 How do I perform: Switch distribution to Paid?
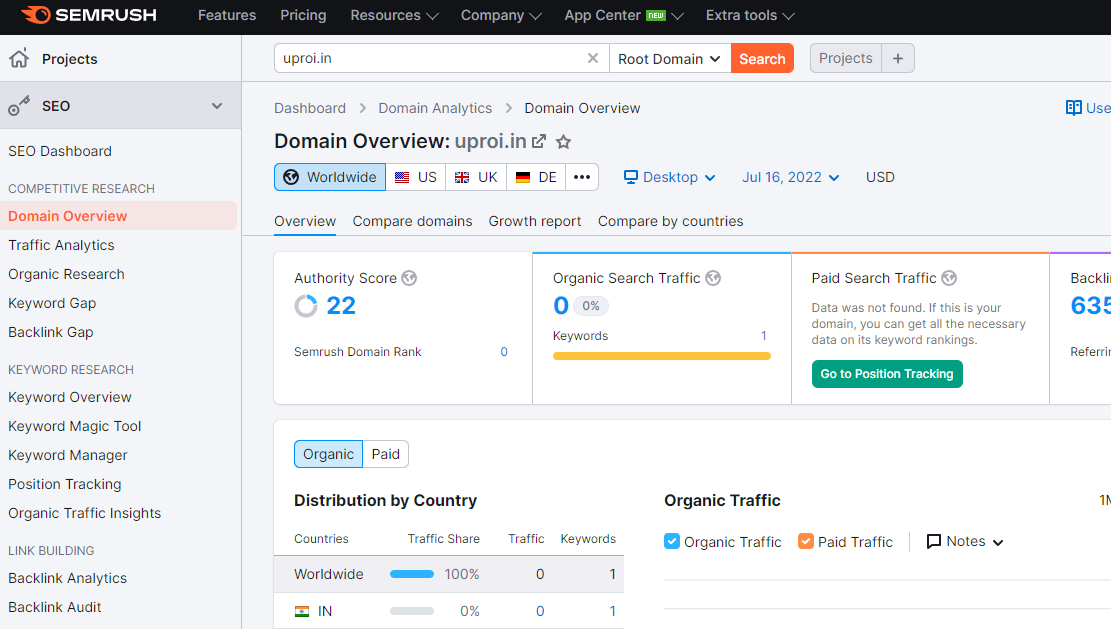[385, 454]
